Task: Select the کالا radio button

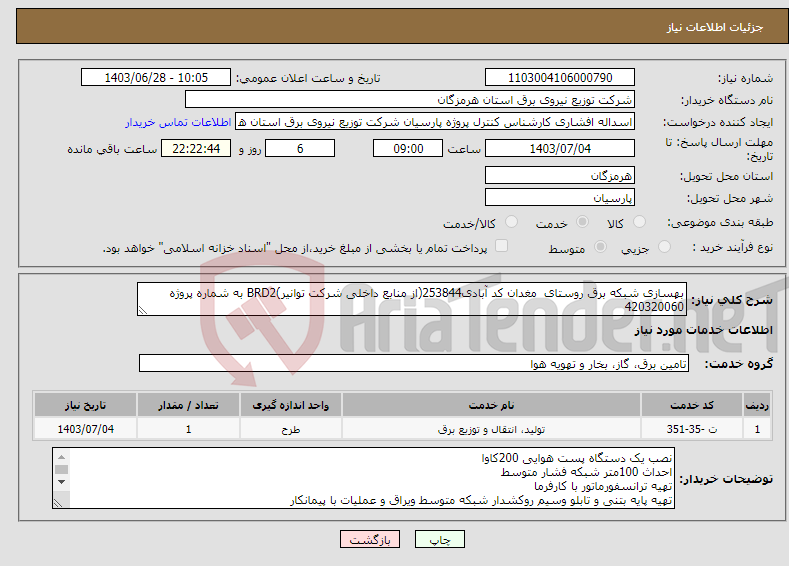Action: click(639, 222)
